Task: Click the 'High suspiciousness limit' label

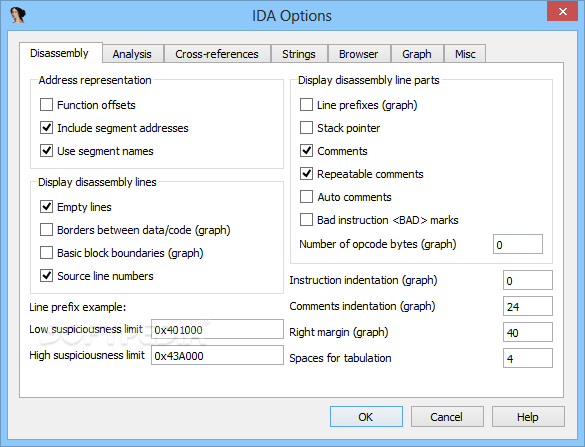Action: [x=87, y=355]
